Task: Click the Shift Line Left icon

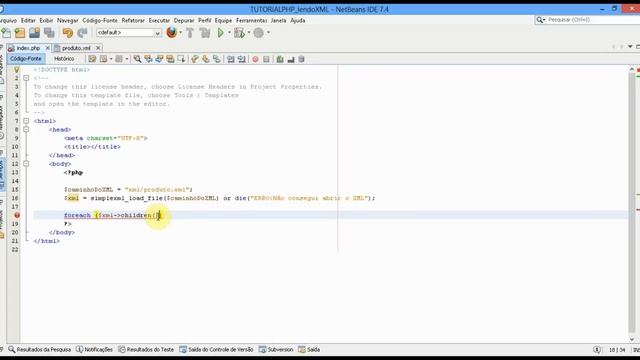Action: (x=231, y=59)
